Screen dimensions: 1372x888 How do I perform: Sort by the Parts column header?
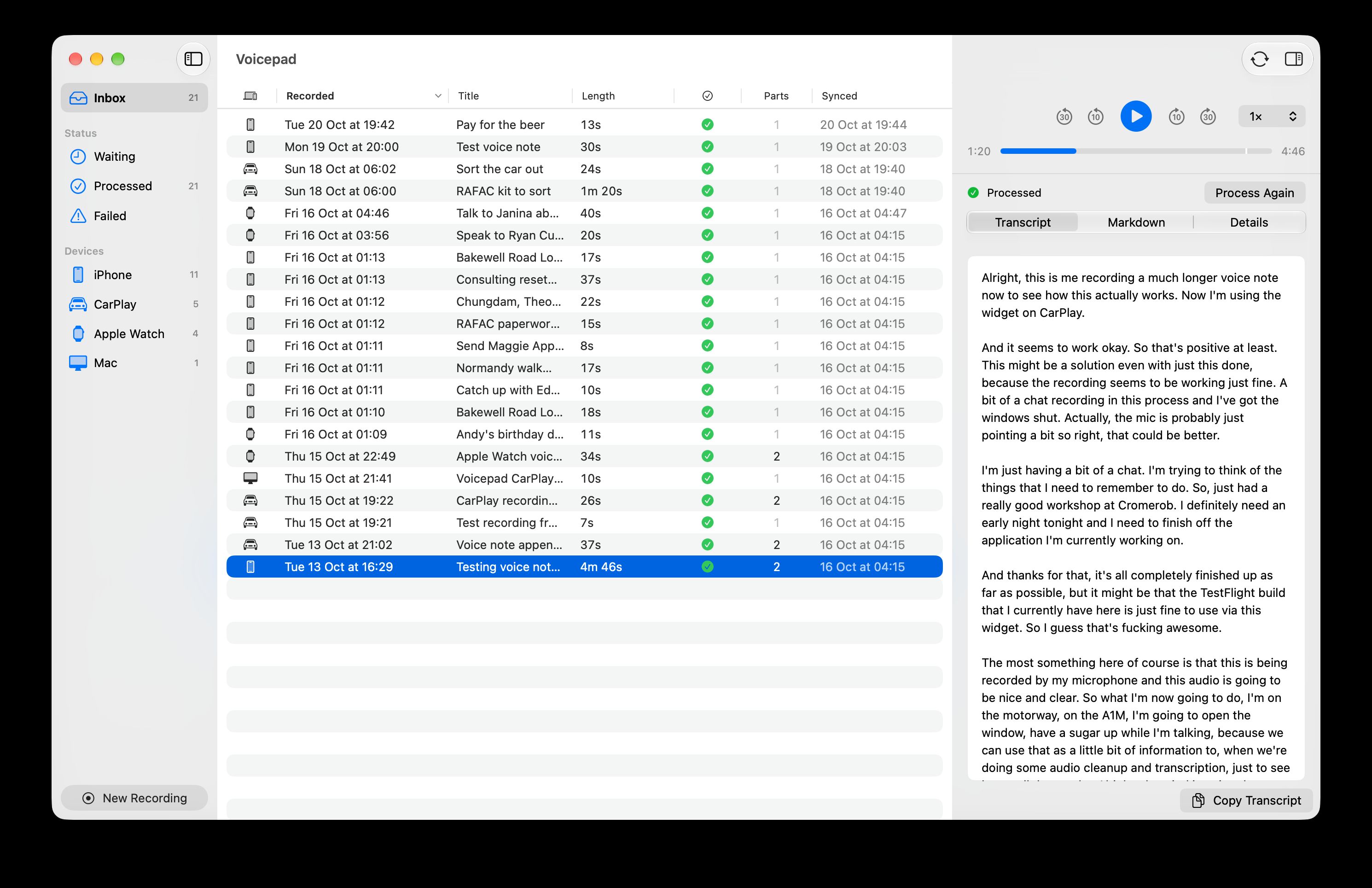click(776, 96)
